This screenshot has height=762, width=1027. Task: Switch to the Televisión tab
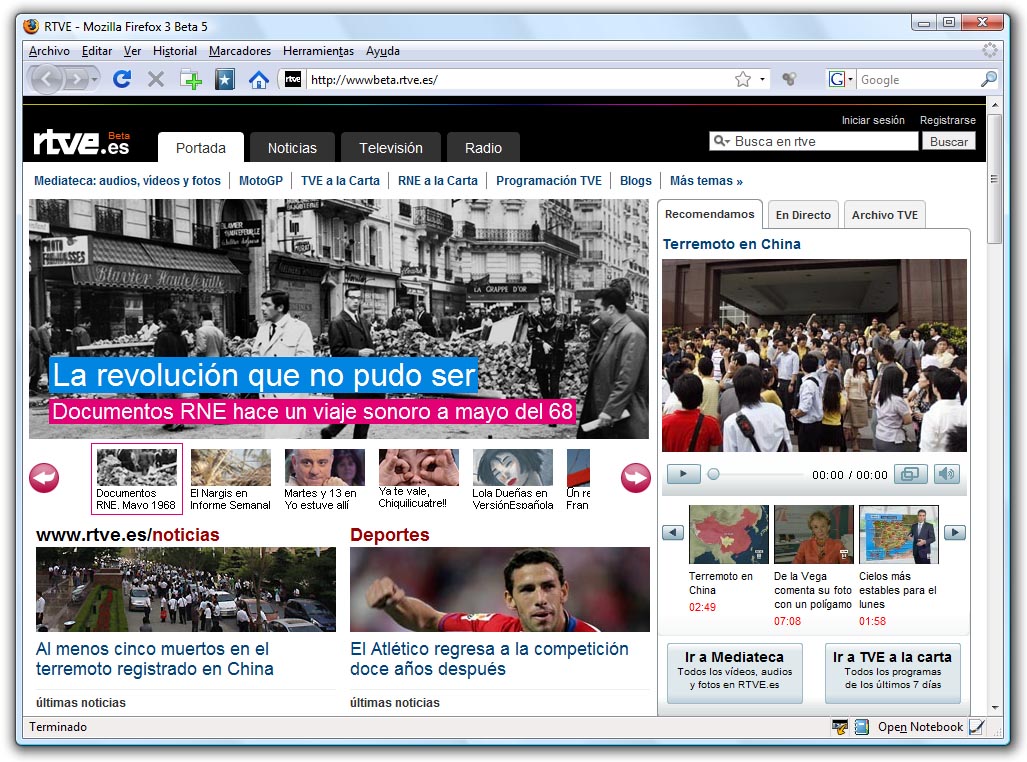point(391,148)
